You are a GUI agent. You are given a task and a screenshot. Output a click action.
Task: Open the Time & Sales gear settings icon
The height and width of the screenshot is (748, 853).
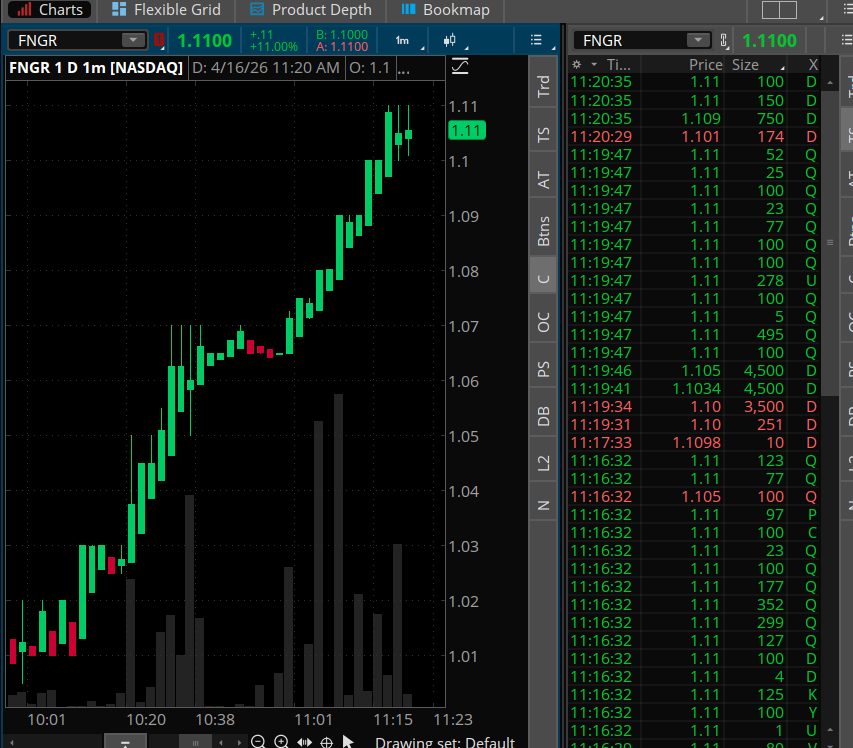pyautogui.click(x=577, y=65)
